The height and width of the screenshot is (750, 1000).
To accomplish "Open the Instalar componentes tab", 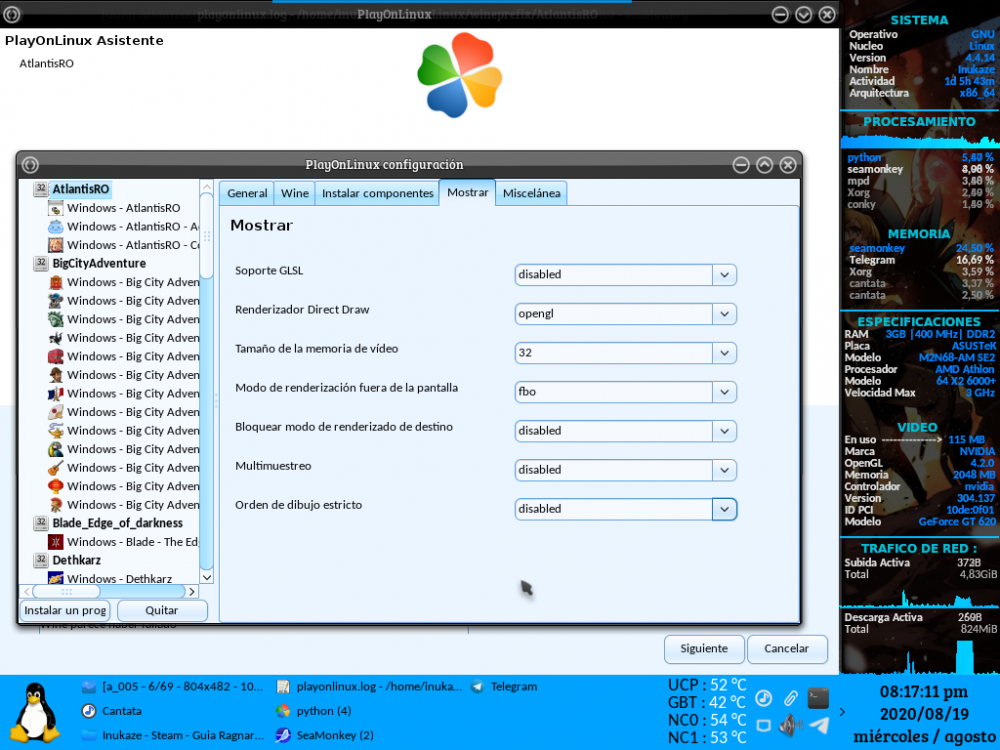I will [376, 194].
